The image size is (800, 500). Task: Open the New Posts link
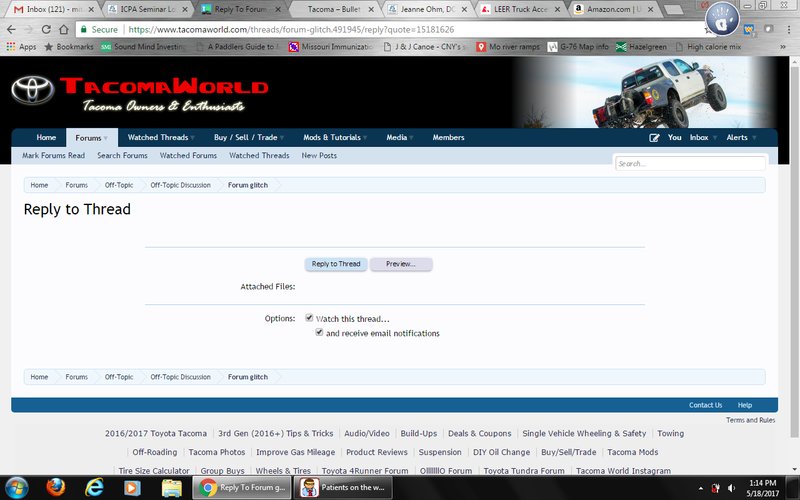click(319, 156)
